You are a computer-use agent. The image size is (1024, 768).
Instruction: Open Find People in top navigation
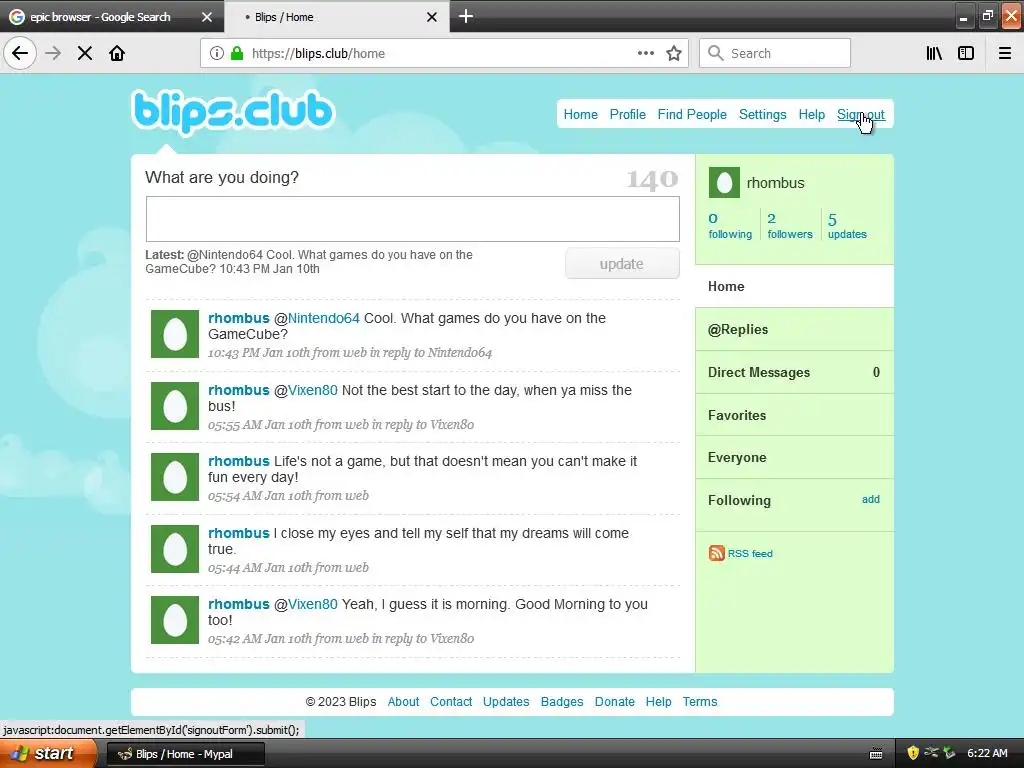[692, 114]
